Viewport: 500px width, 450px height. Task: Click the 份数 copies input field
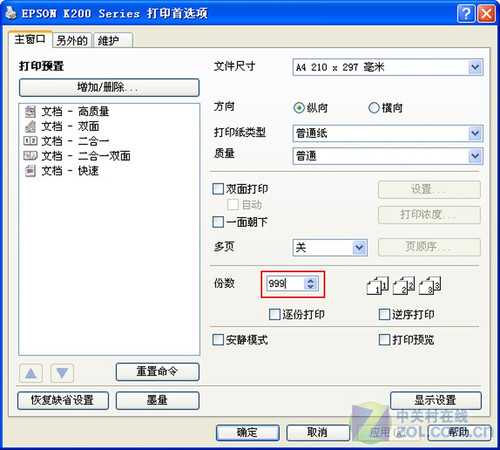(286, 284)
